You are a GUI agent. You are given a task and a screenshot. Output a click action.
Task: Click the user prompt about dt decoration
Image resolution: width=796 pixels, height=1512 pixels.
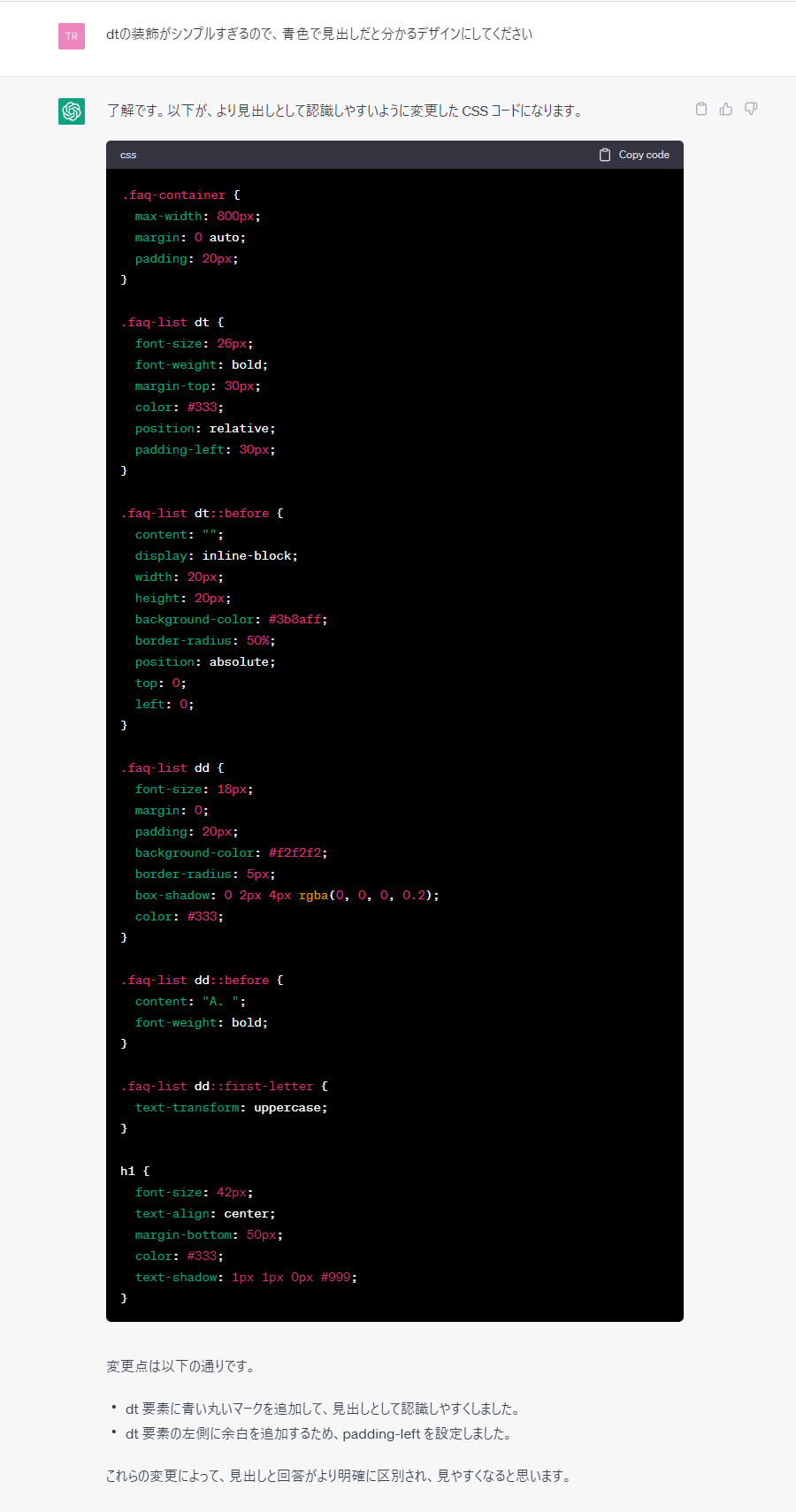pos(319,34)
